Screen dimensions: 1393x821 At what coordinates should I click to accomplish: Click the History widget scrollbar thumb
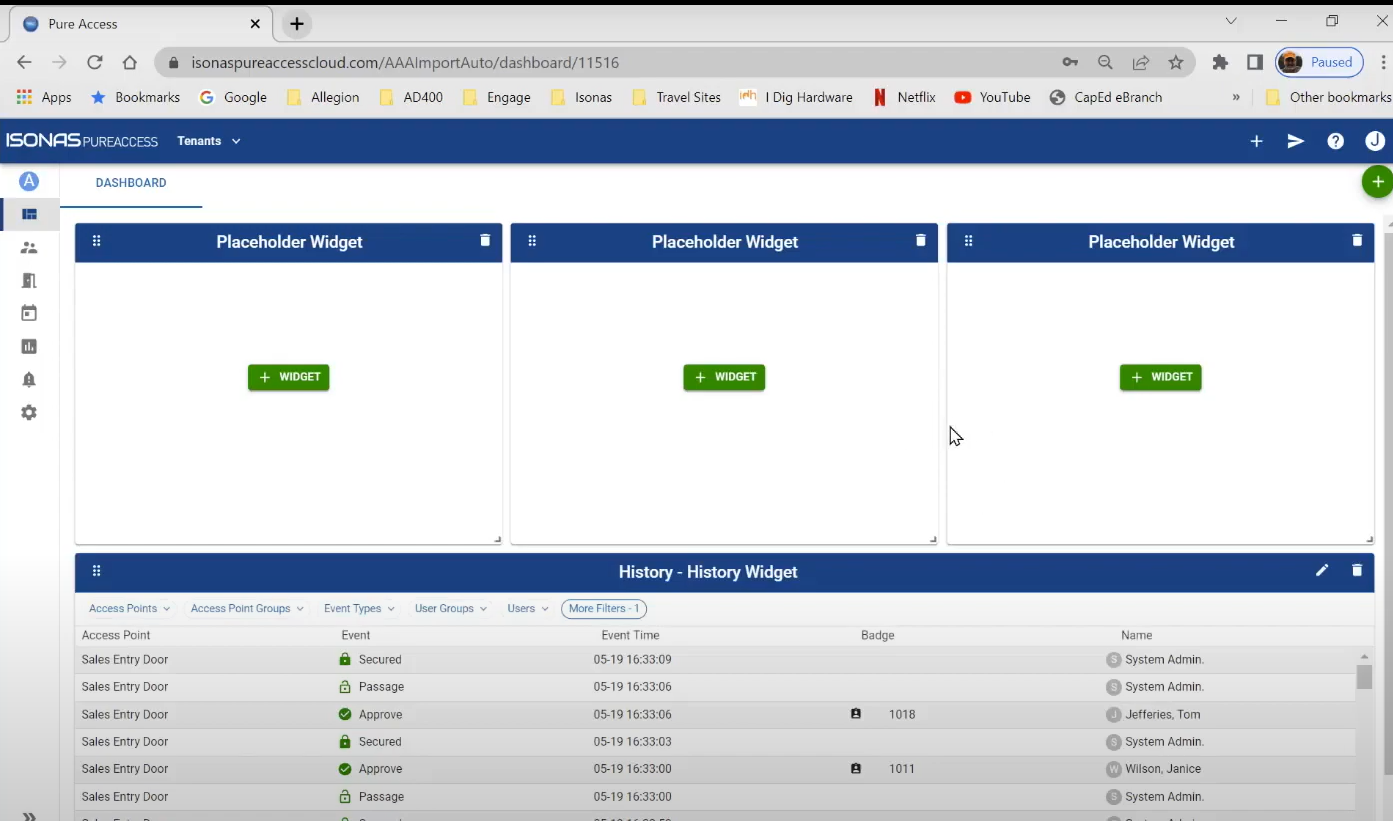pyautogui.click(x=1364, y=677)
